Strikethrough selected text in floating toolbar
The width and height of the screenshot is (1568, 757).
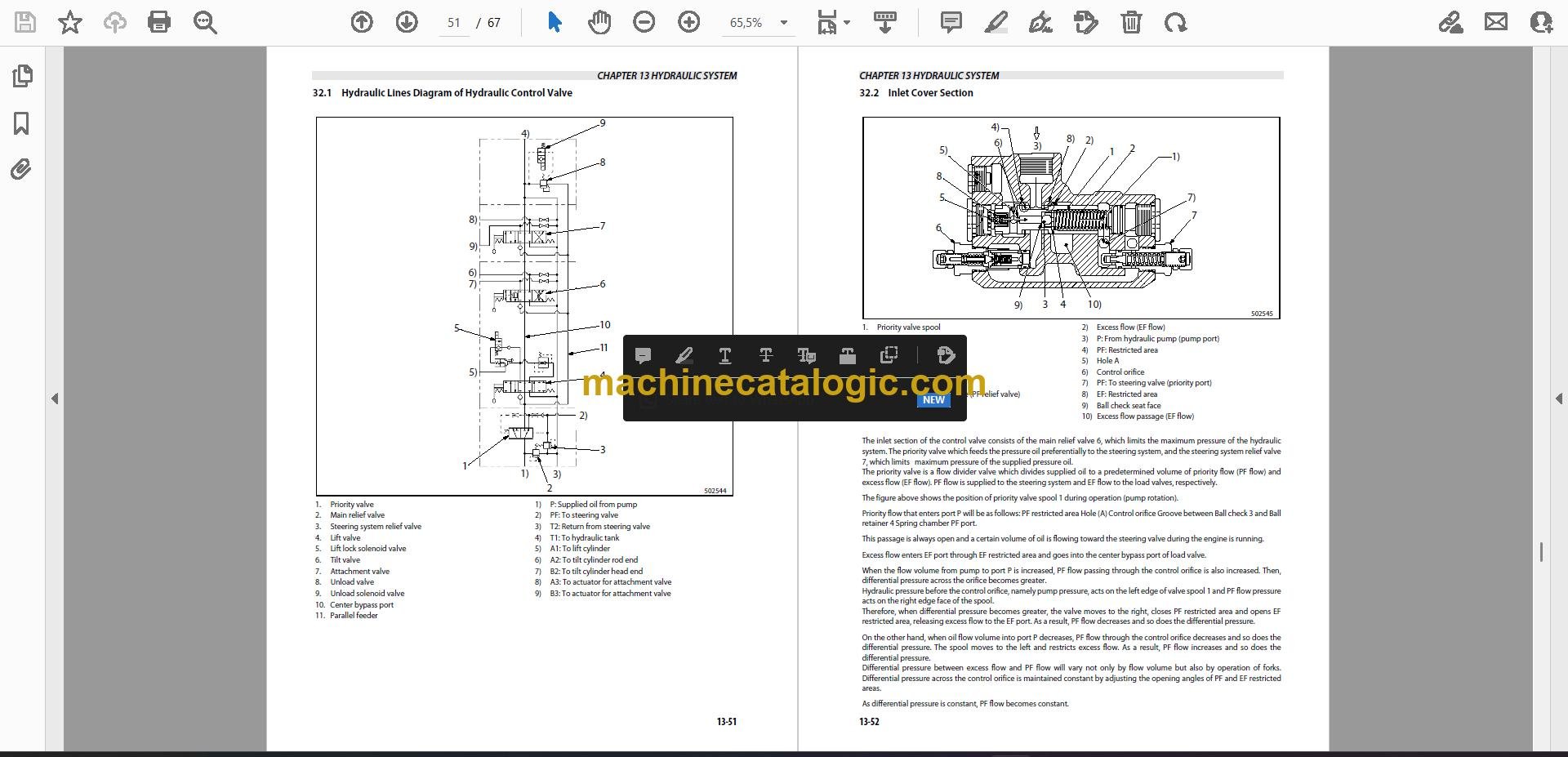tap(765, 355)
